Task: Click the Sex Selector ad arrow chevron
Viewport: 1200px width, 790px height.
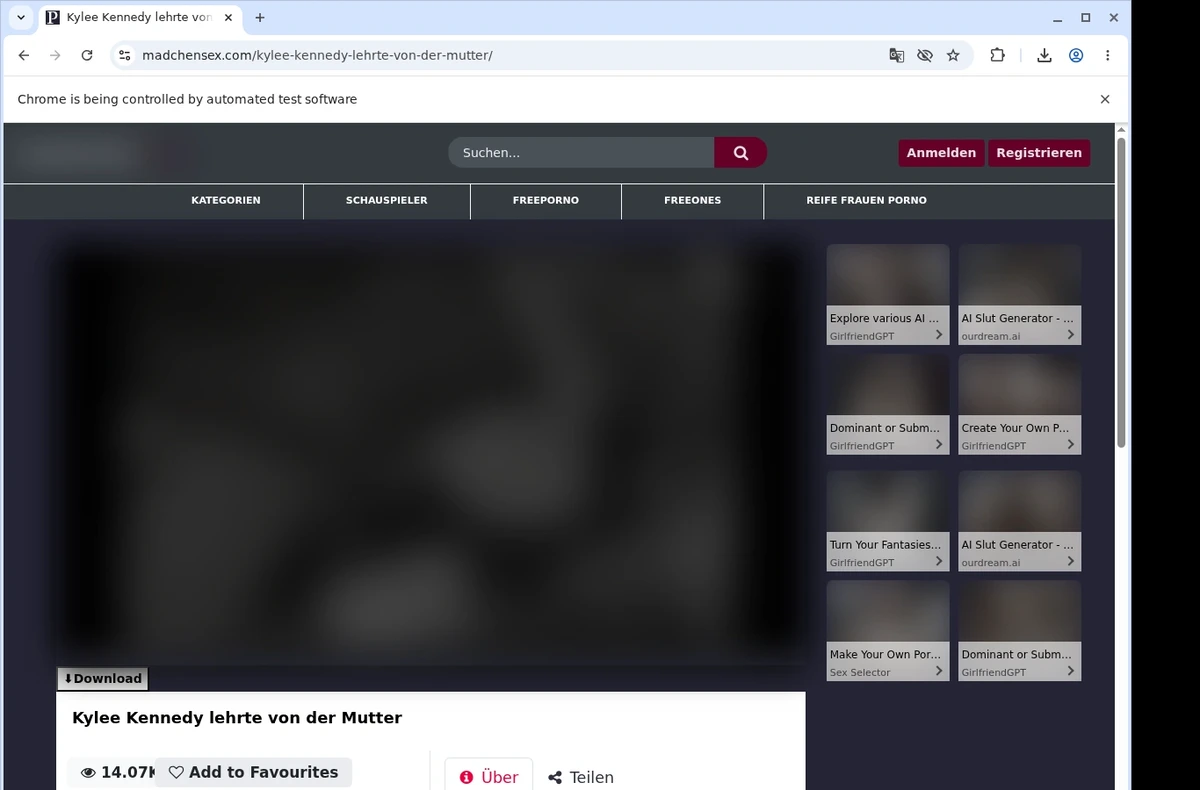Action: (939, 671)
